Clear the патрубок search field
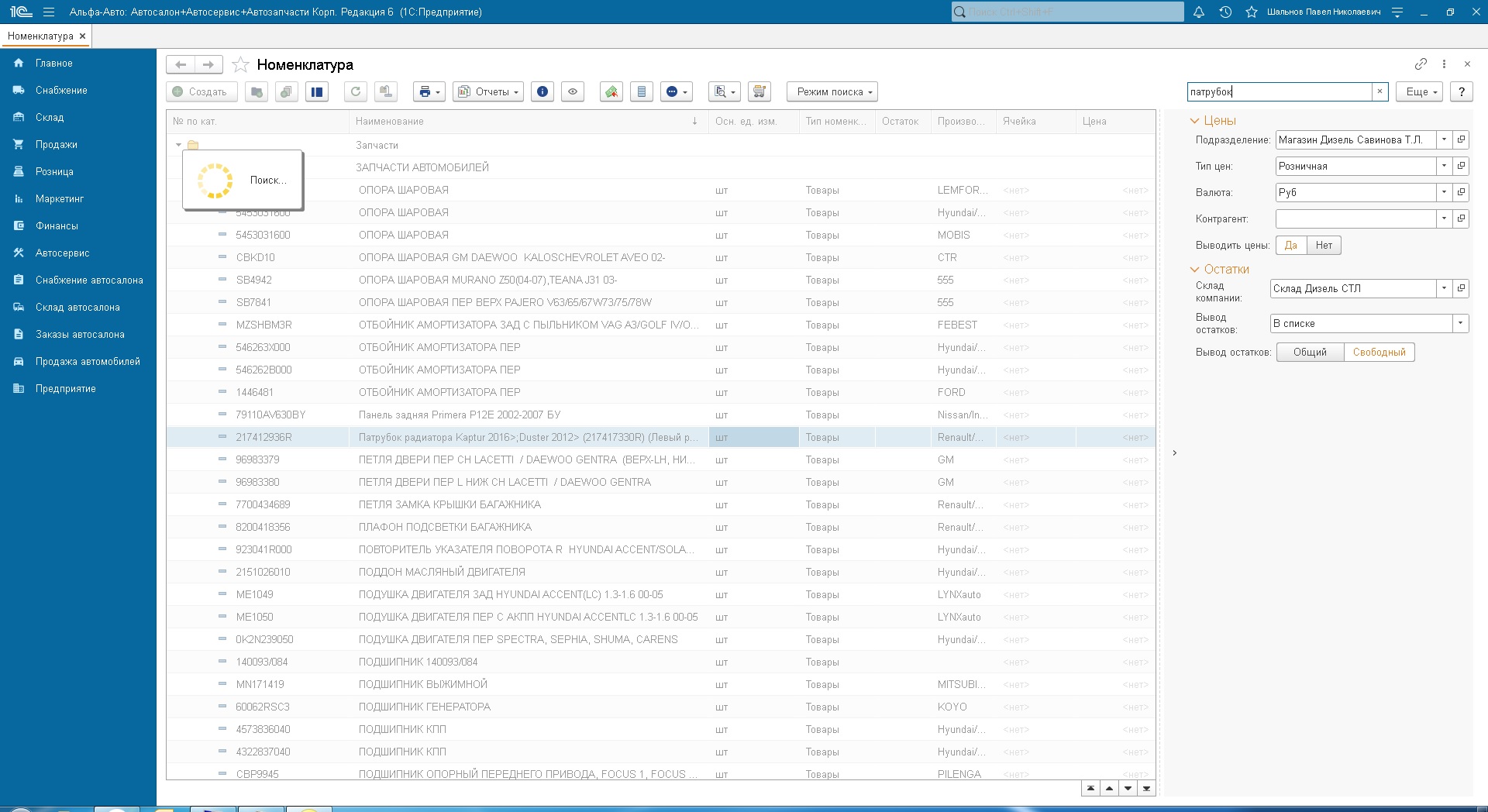Viewport: 1488px width, 812px height. [x=1379, y=91]
